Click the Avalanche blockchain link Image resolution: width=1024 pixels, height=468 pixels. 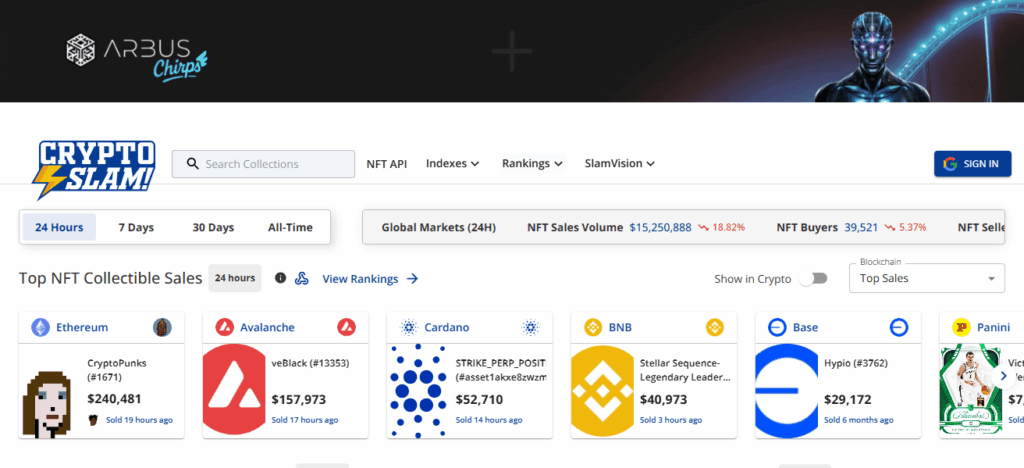click(267, 327)
